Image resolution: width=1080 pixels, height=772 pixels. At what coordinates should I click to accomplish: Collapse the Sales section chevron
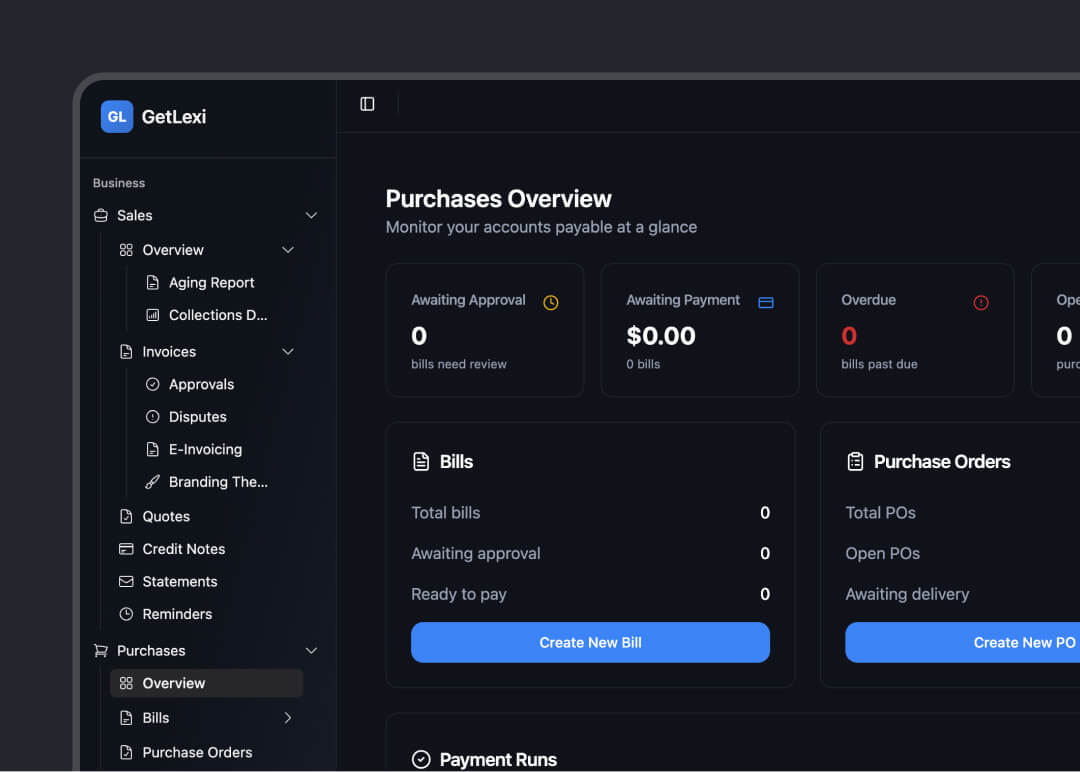(311, 216)
